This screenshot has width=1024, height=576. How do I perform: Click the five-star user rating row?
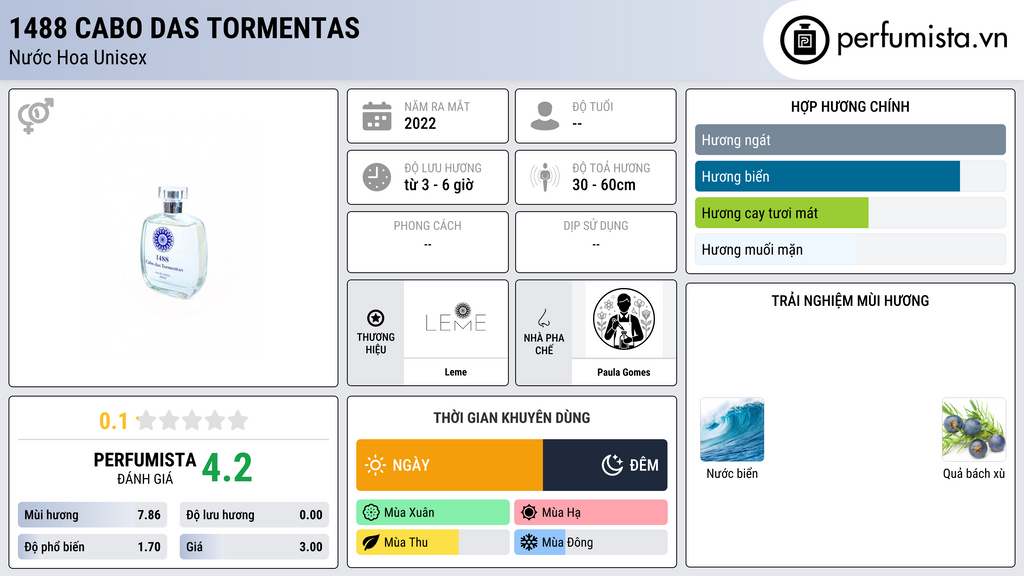point(192,420)
